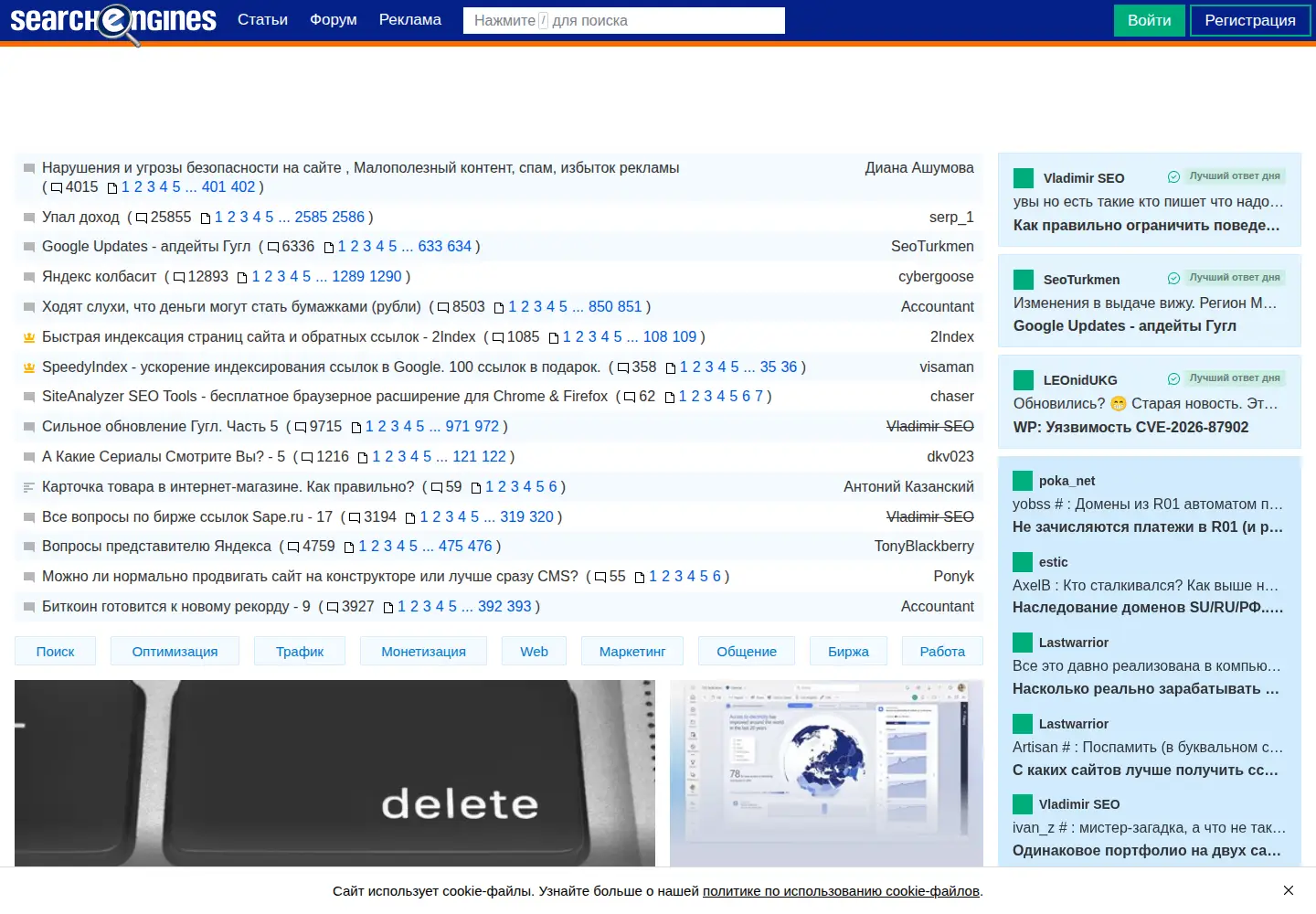This screenshot has height=914, width=1316.
Task: Click SeoTurkmen's green avatar in sidebar
Action: click(1024, 280)
